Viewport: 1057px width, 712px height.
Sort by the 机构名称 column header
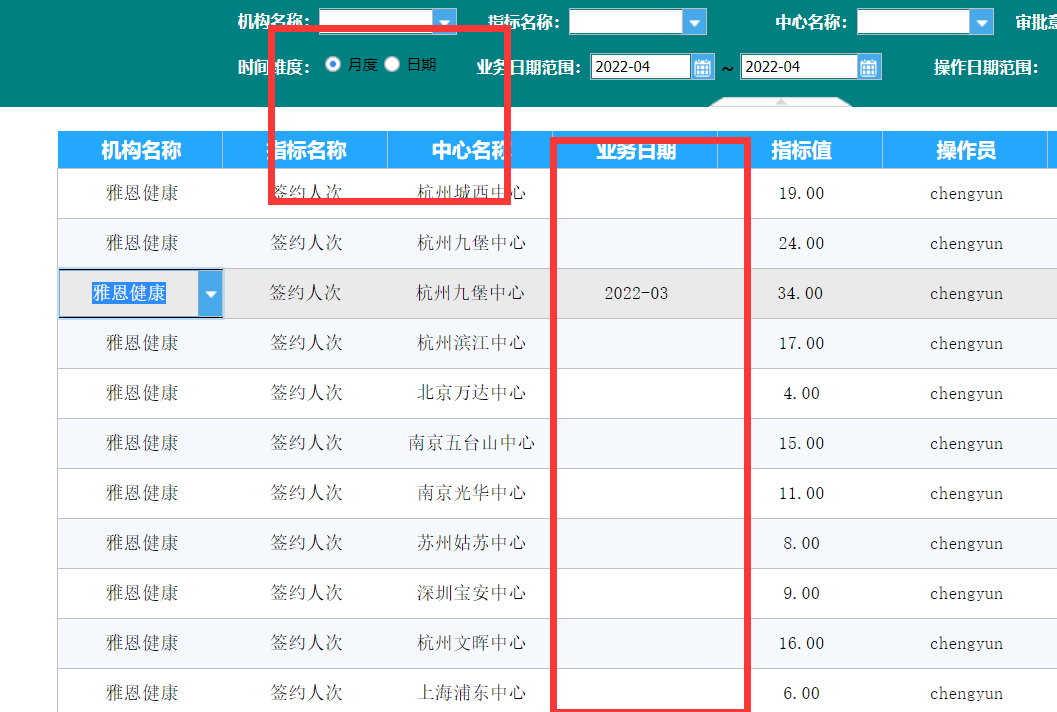tap(140, 150)
